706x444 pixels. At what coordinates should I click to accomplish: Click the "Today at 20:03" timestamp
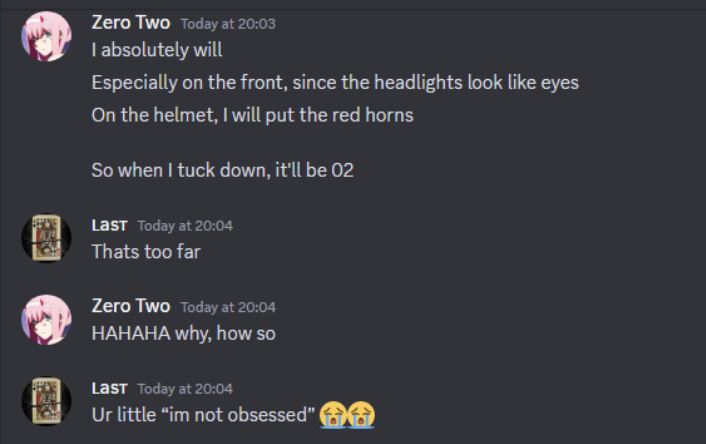point(228,24)
